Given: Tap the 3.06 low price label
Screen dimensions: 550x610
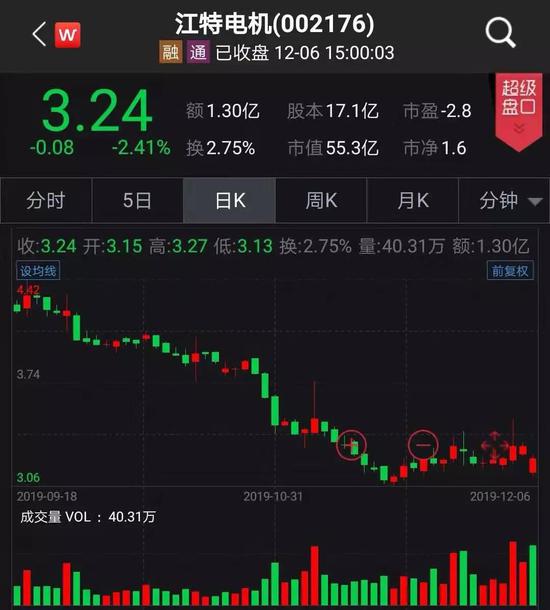Looking at the screenshot, I should pos(28,477).
